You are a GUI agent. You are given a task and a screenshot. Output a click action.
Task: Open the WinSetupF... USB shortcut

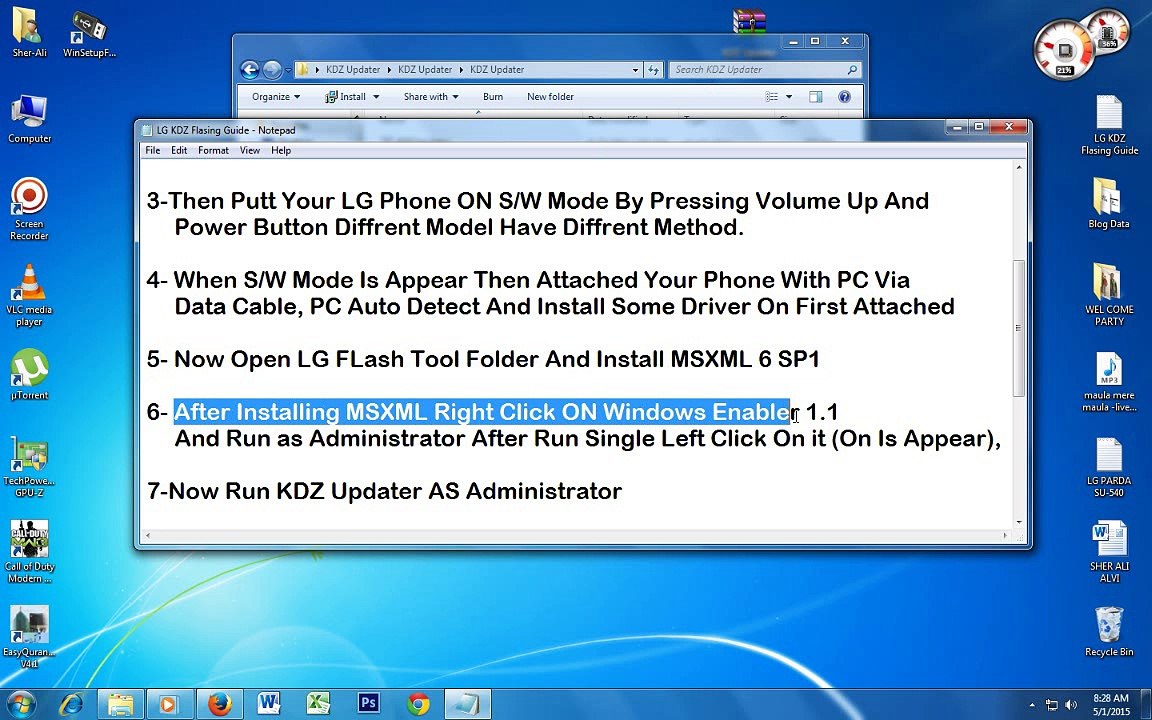[89, 32]
